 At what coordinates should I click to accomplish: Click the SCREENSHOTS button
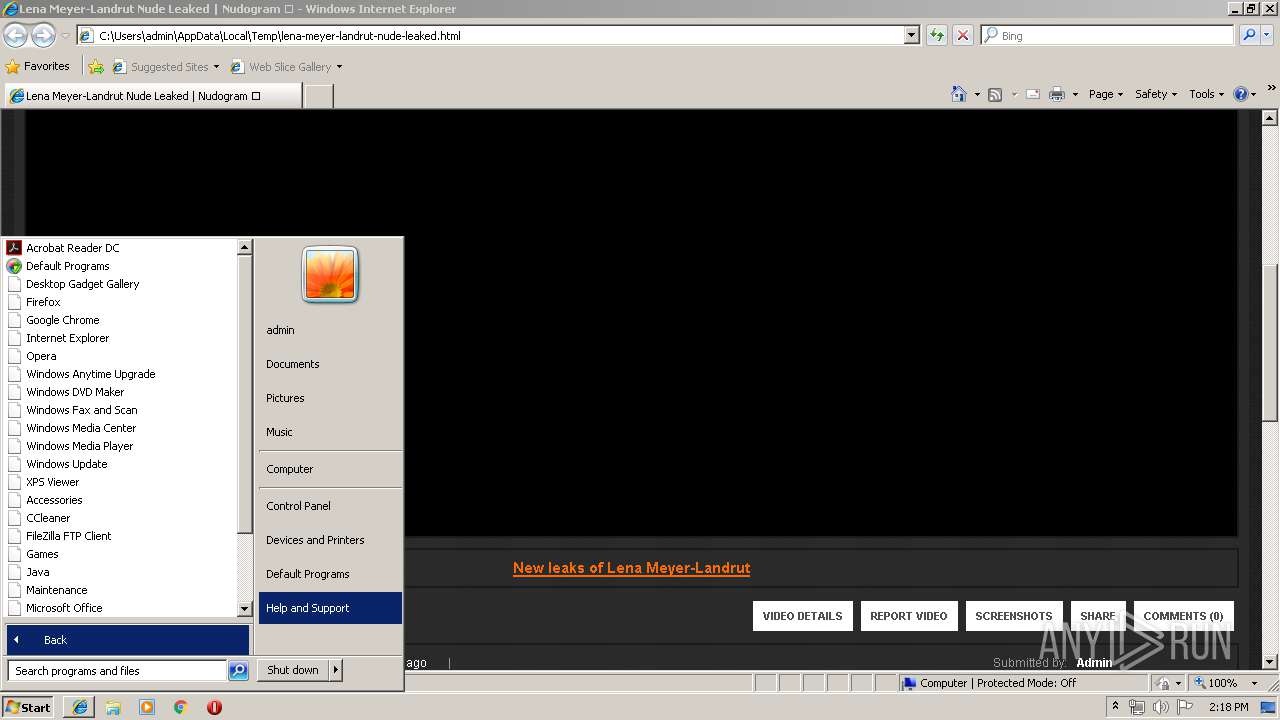pos(1014,616)
